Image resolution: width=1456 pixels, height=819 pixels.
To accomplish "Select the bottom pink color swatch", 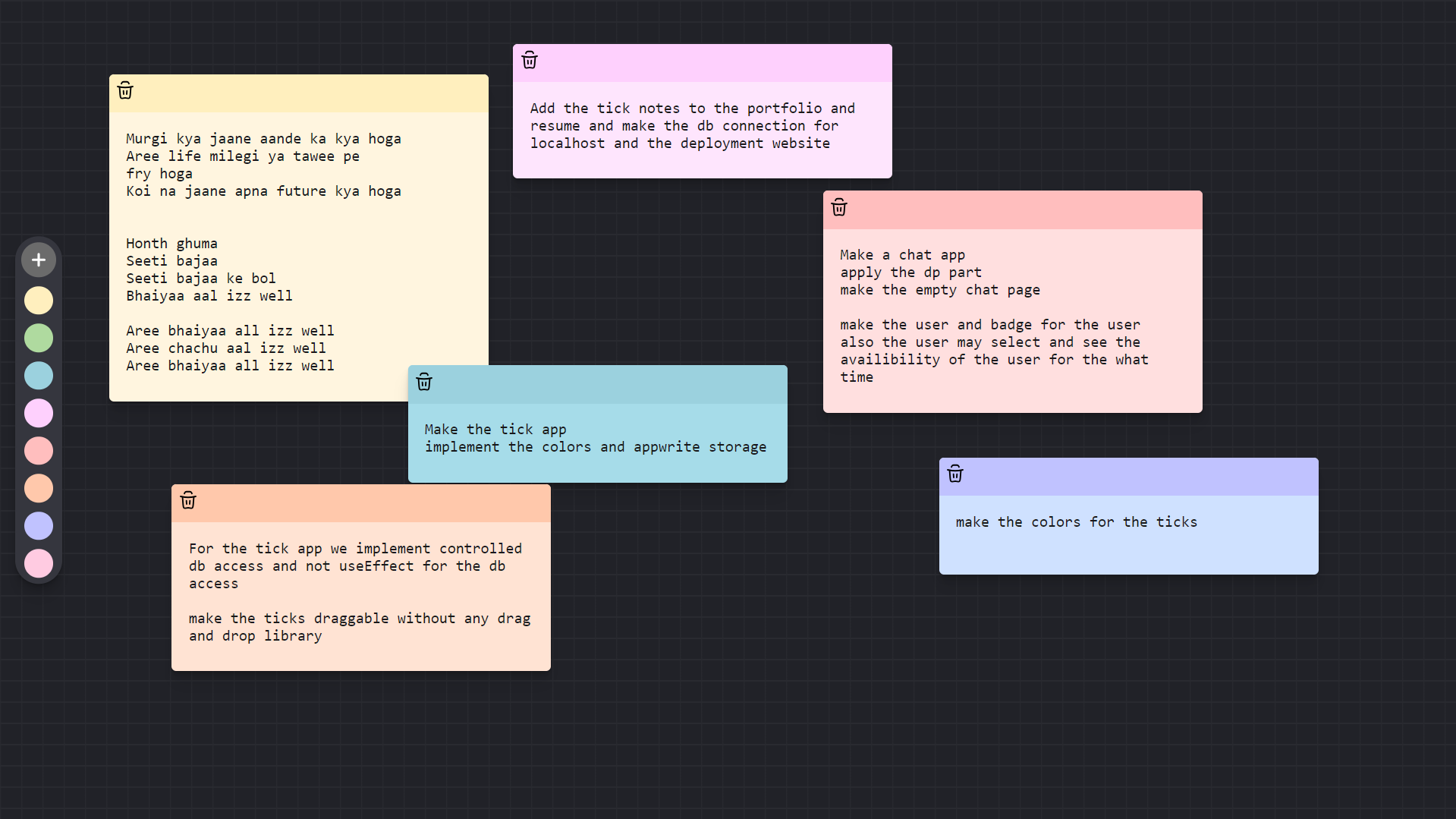I will 39,563.
